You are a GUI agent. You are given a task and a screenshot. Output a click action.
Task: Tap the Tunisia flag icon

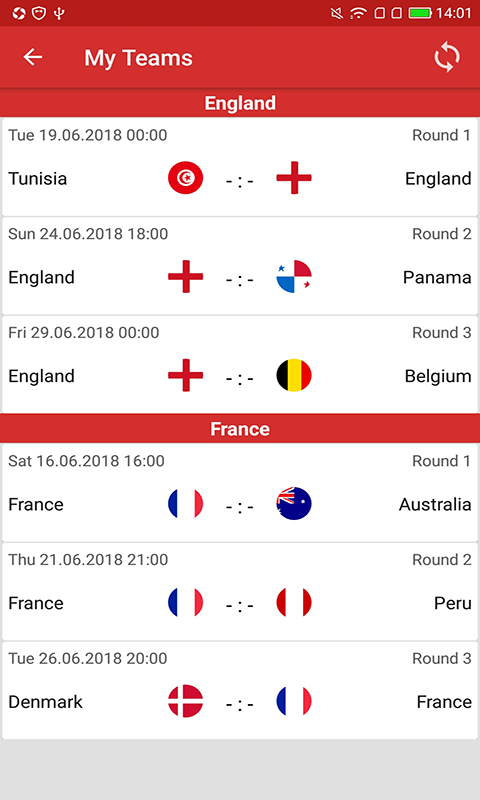click(x=186, y=178)
